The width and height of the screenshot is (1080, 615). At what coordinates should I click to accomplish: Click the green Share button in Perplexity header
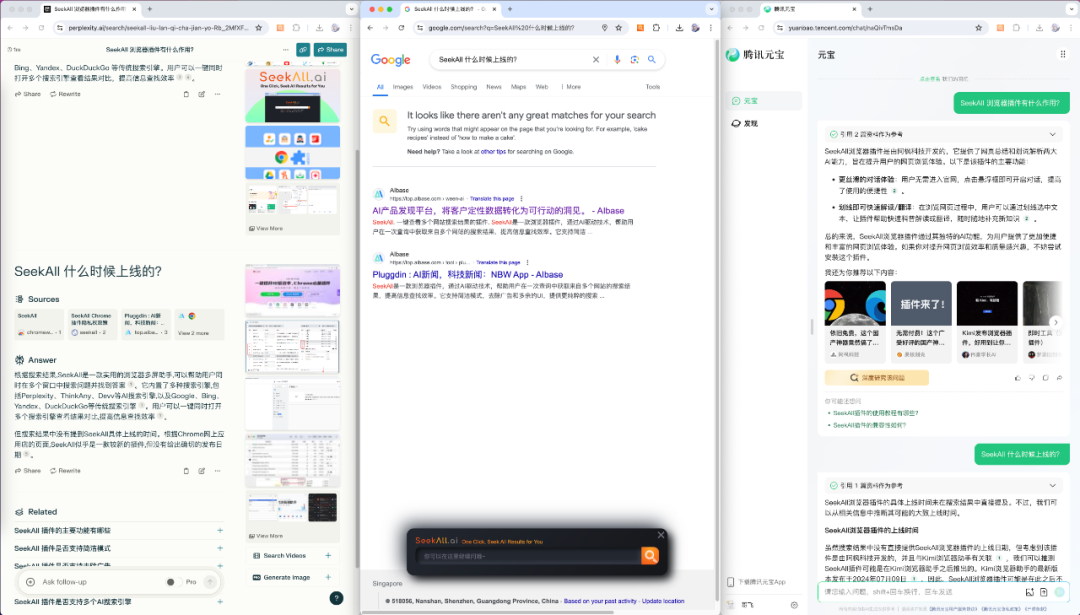pos(331,50)
